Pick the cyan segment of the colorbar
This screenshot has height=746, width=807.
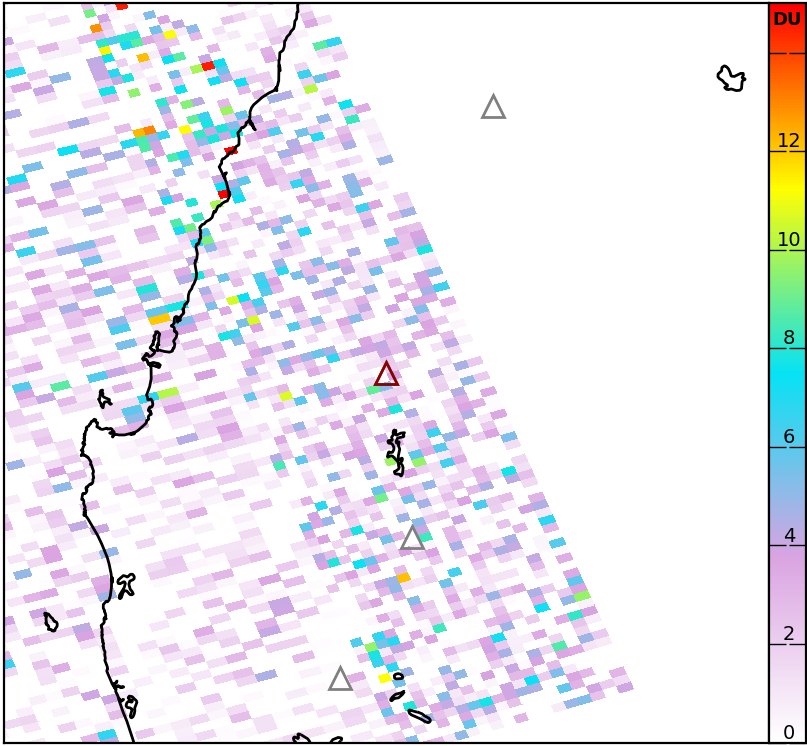pos(787,398)
